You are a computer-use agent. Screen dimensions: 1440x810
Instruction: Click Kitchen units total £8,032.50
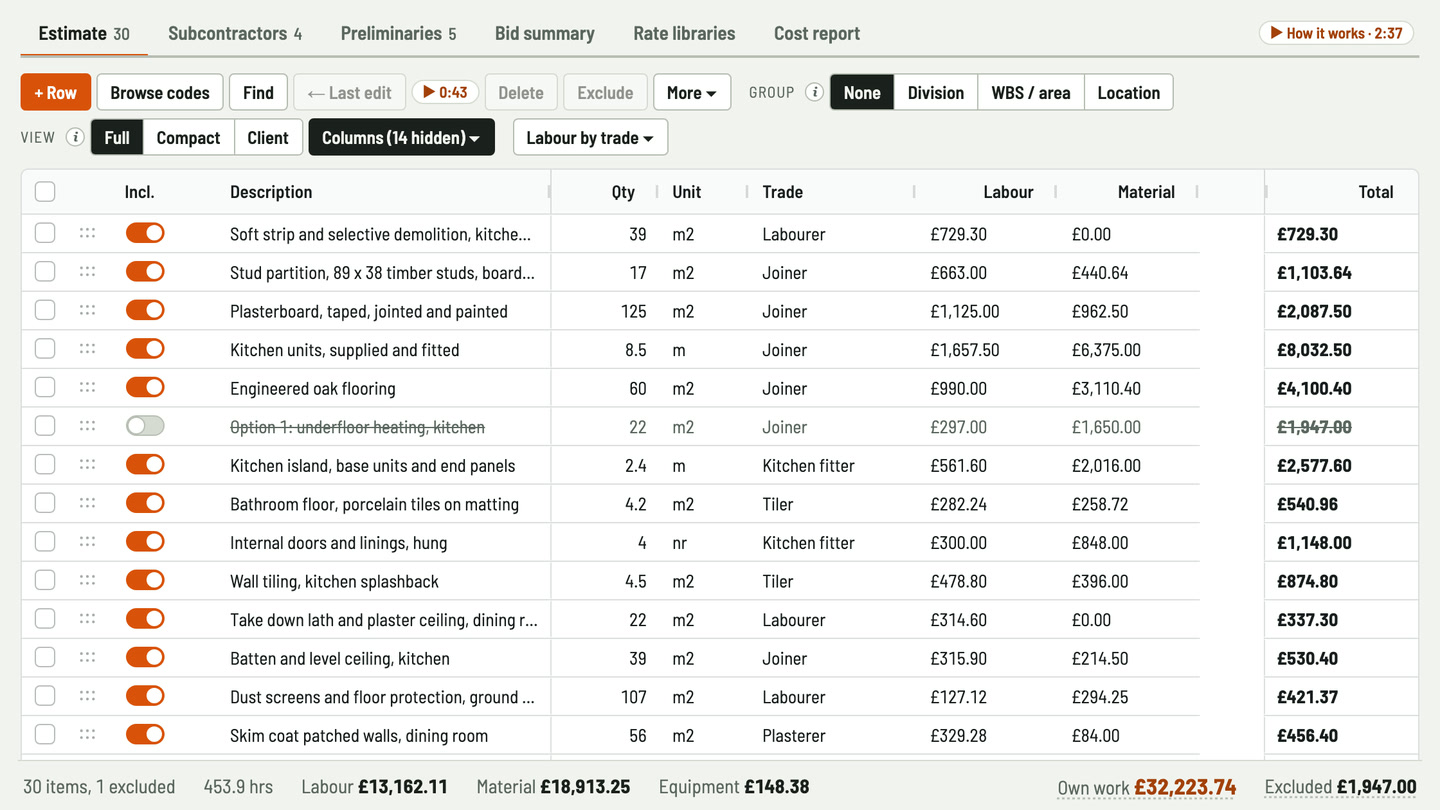pos(1314,350)
